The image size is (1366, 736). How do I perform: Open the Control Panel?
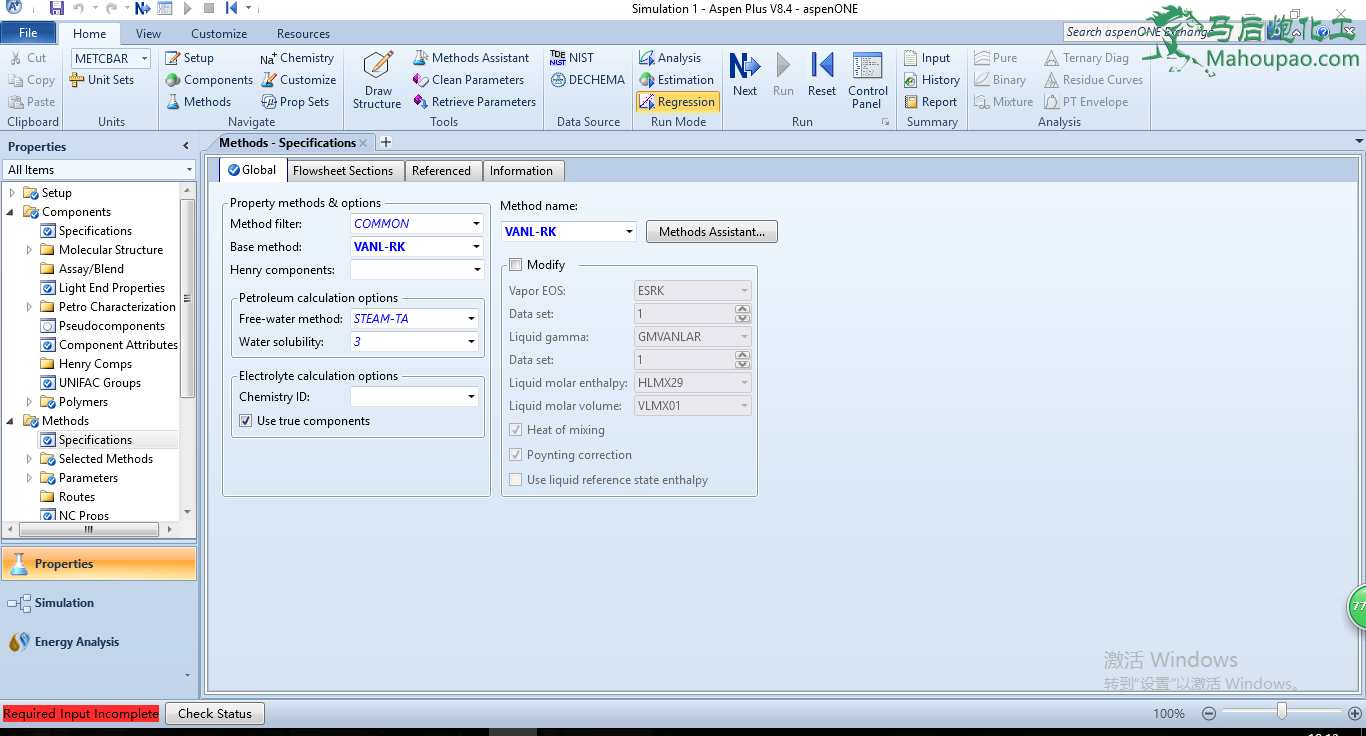click(868, 80)
